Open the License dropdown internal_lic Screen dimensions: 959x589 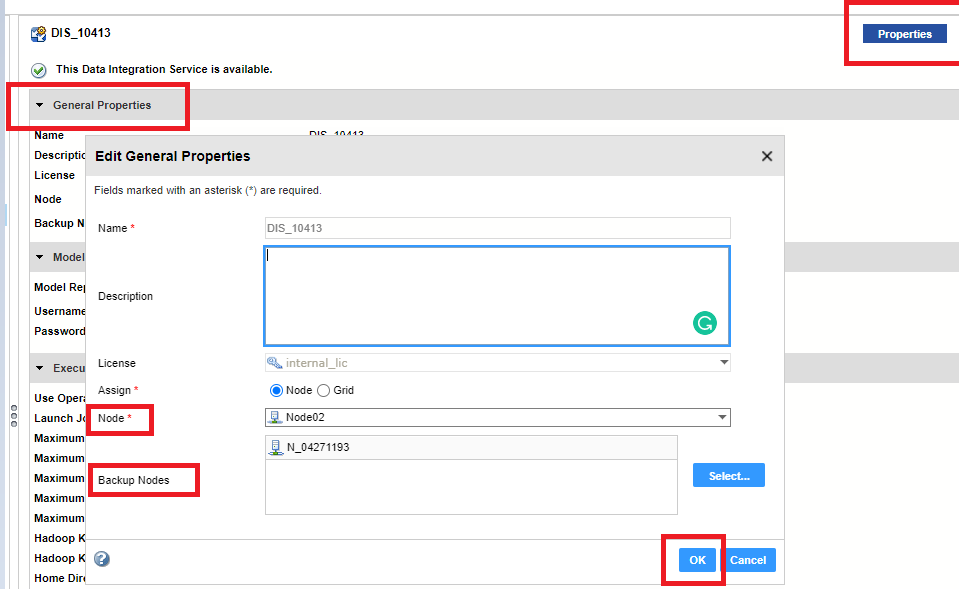click(x=498, y=363)
